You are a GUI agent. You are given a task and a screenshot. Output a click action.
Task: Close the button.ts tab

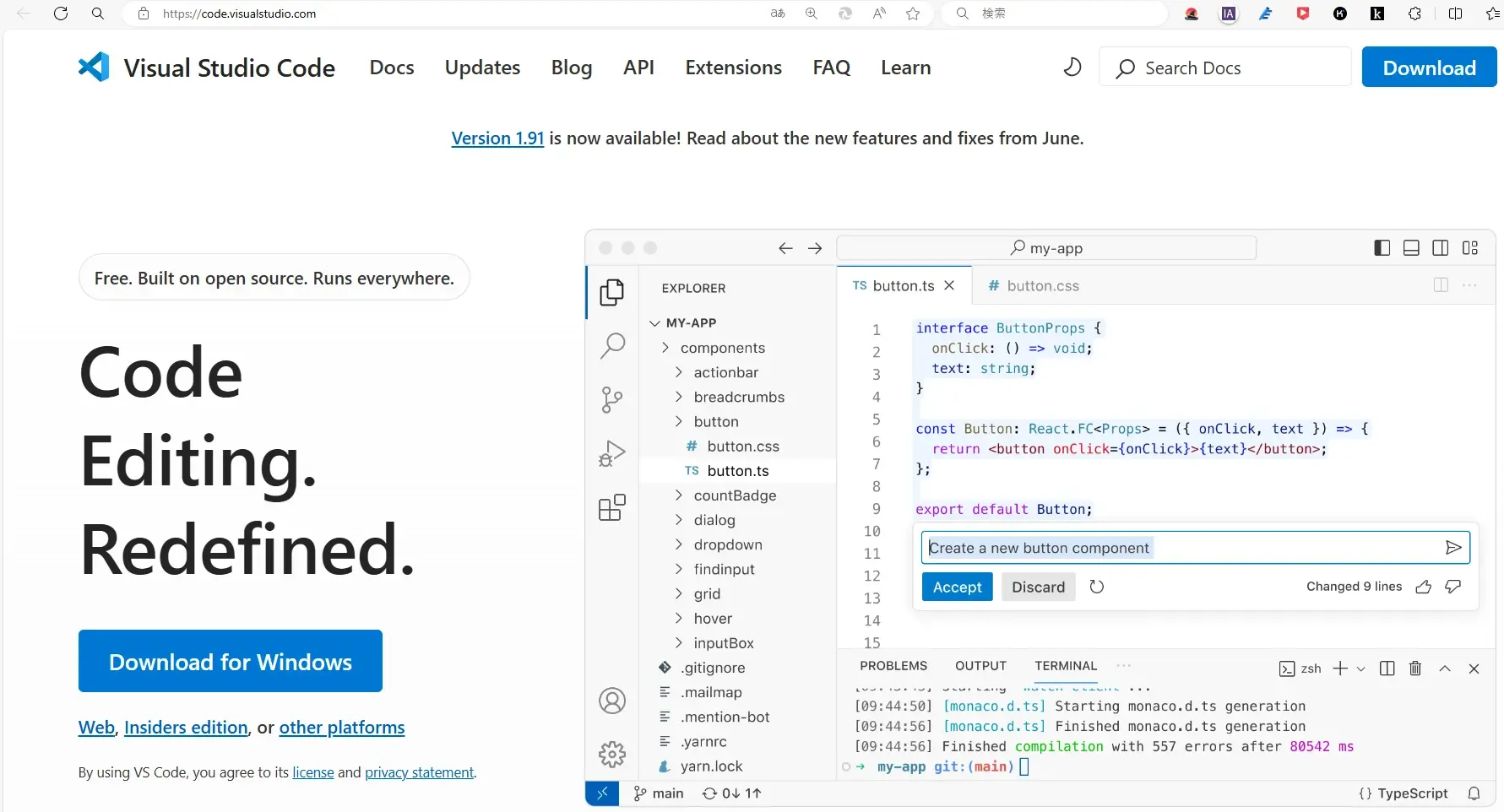pyautogui.click(x=949, y=285)
